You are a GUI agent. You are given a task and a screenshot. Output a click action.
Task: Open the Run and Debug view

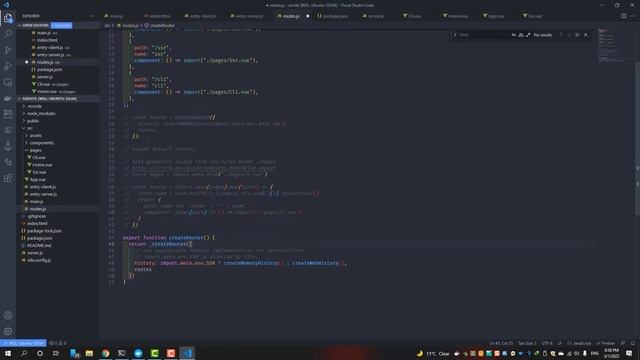click(x=8, y=66)
